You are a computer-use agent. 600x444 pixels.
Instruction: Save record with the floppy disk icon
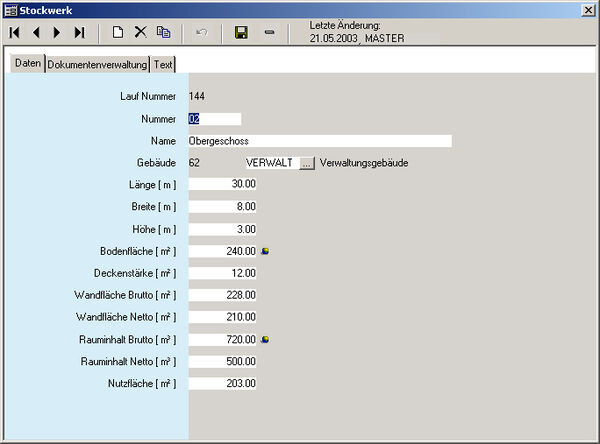point(241,33)
